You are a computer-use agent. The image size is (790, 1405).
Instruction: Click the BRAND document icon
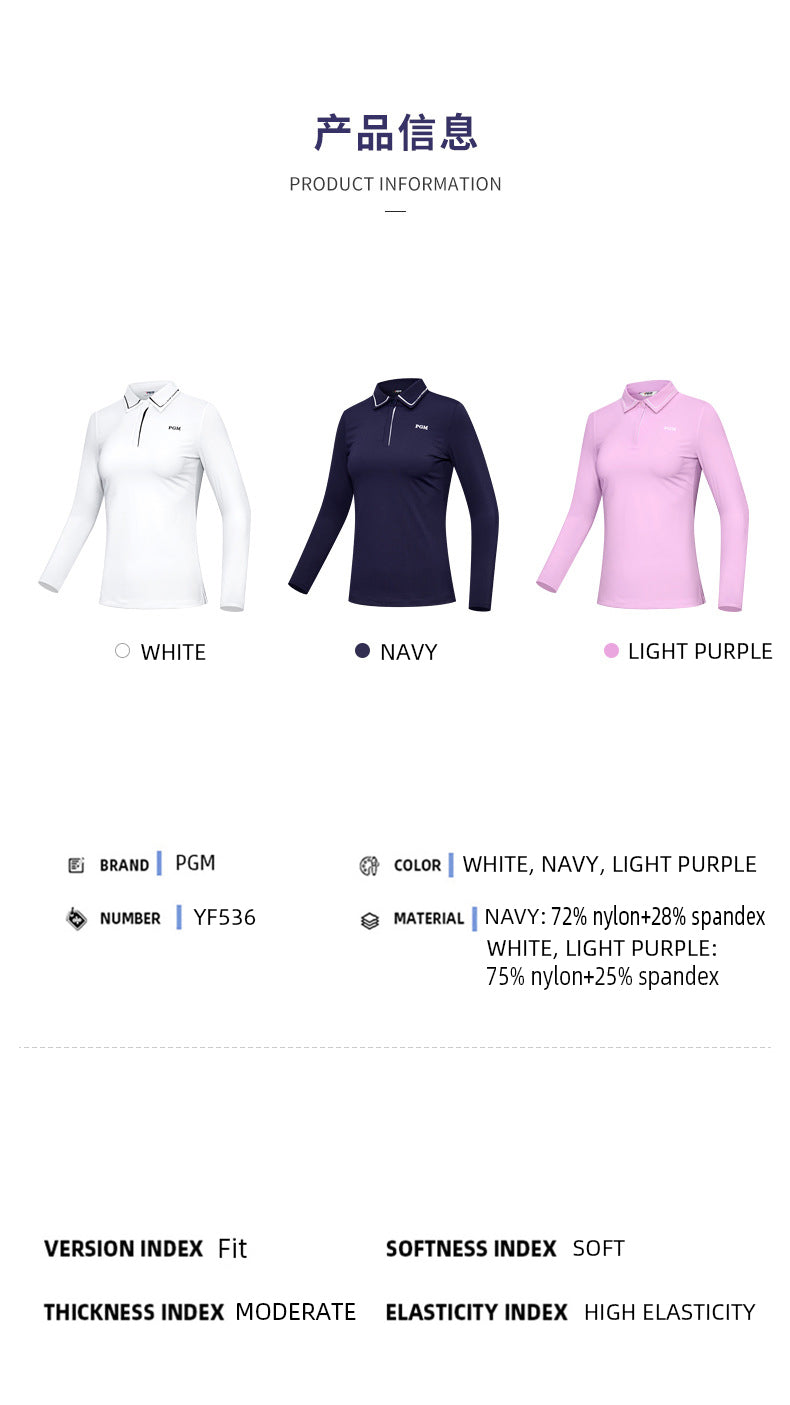(76, 865)
